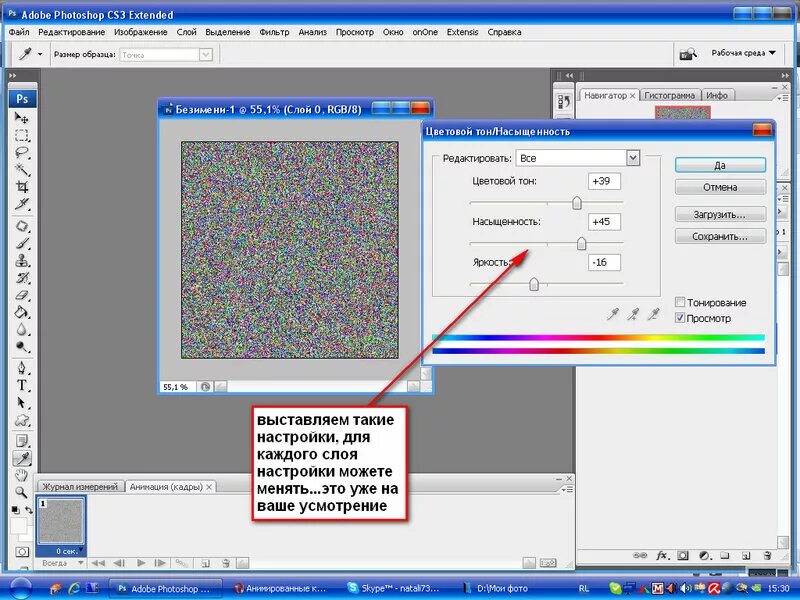Select the Eyedropper tool in toolbox
Image resolution: width=800 pixels, height=600 pixels.
tap(21, 458)
